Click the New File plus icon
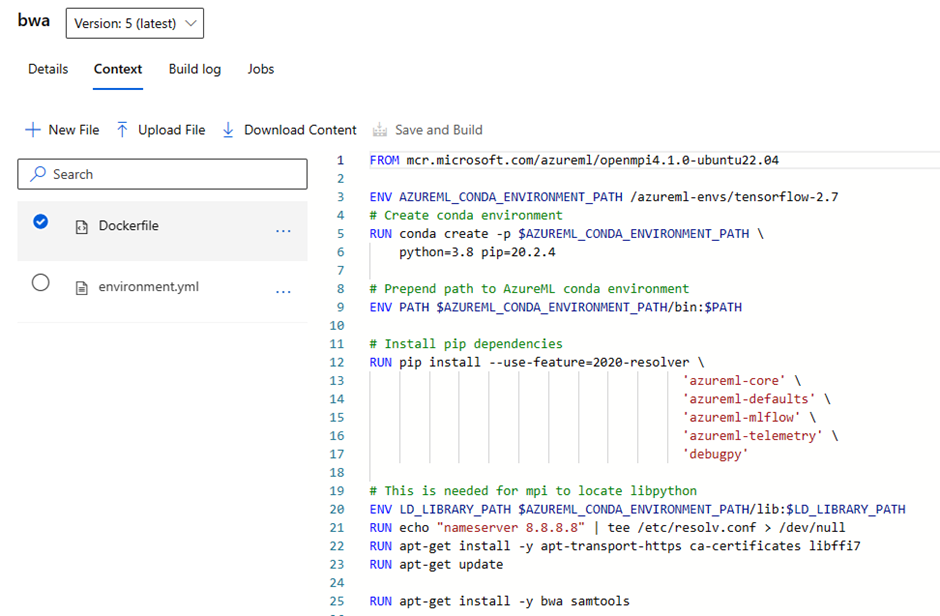940x616 pixels. (x=32, y=130)
